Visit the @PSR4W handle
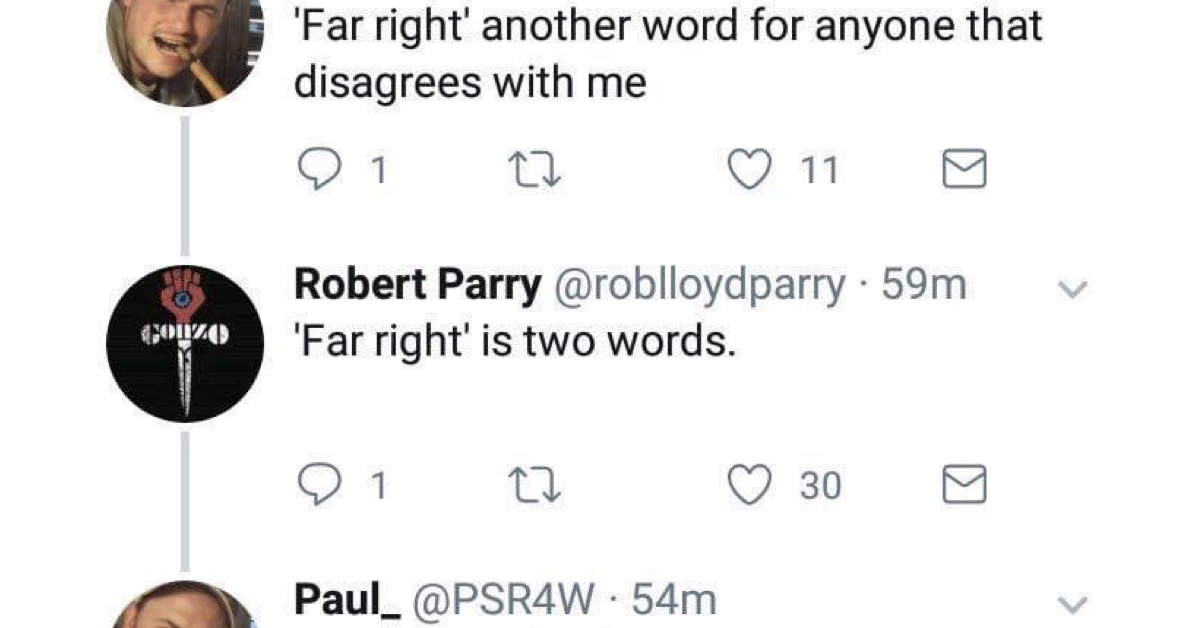Image resolution: width=1200 pixels, height=628 pixels. coord(506,601)
